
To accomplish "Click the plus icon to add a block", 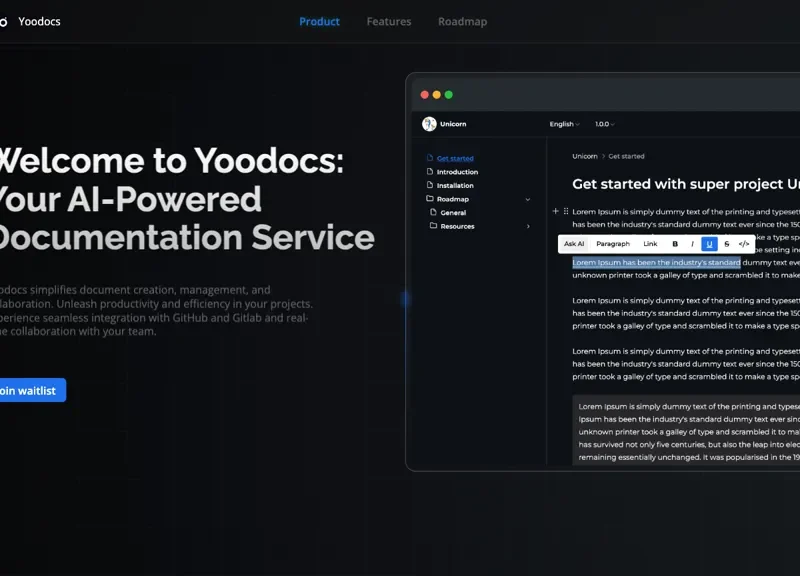I will pos(556,211).
